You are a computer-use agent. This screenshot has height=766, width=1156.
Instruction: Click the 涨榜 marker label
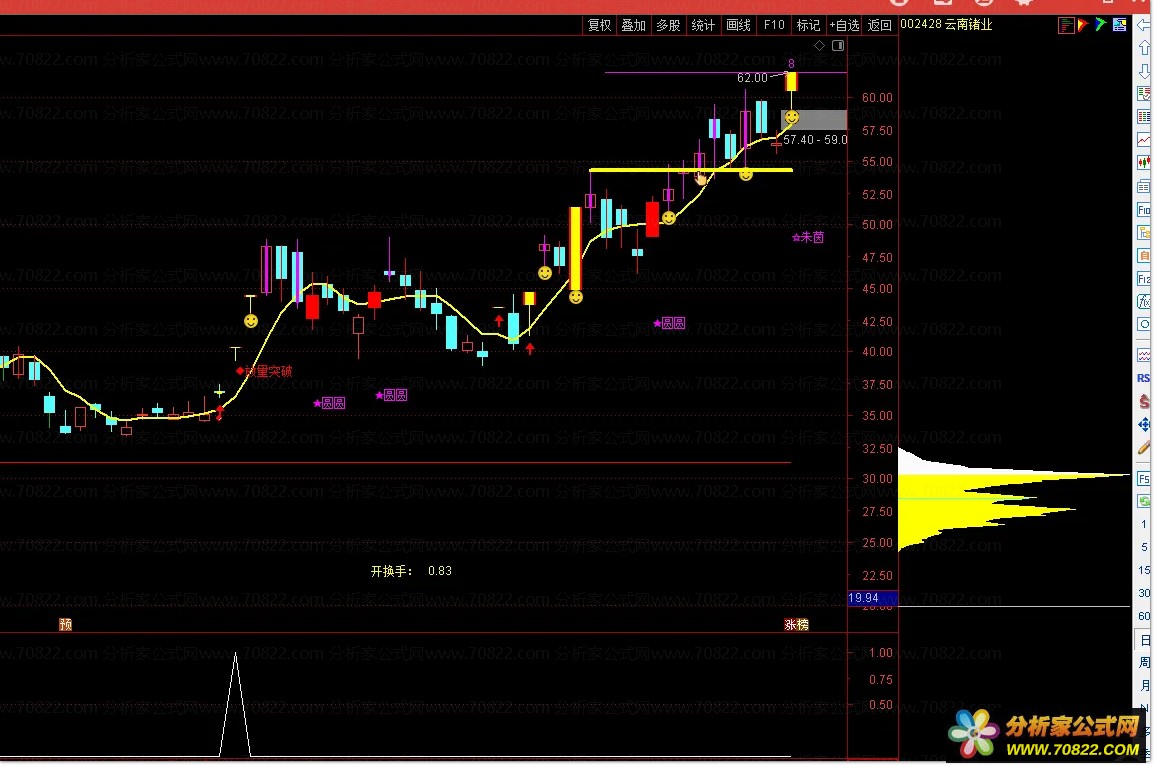(x=796, y=624)
